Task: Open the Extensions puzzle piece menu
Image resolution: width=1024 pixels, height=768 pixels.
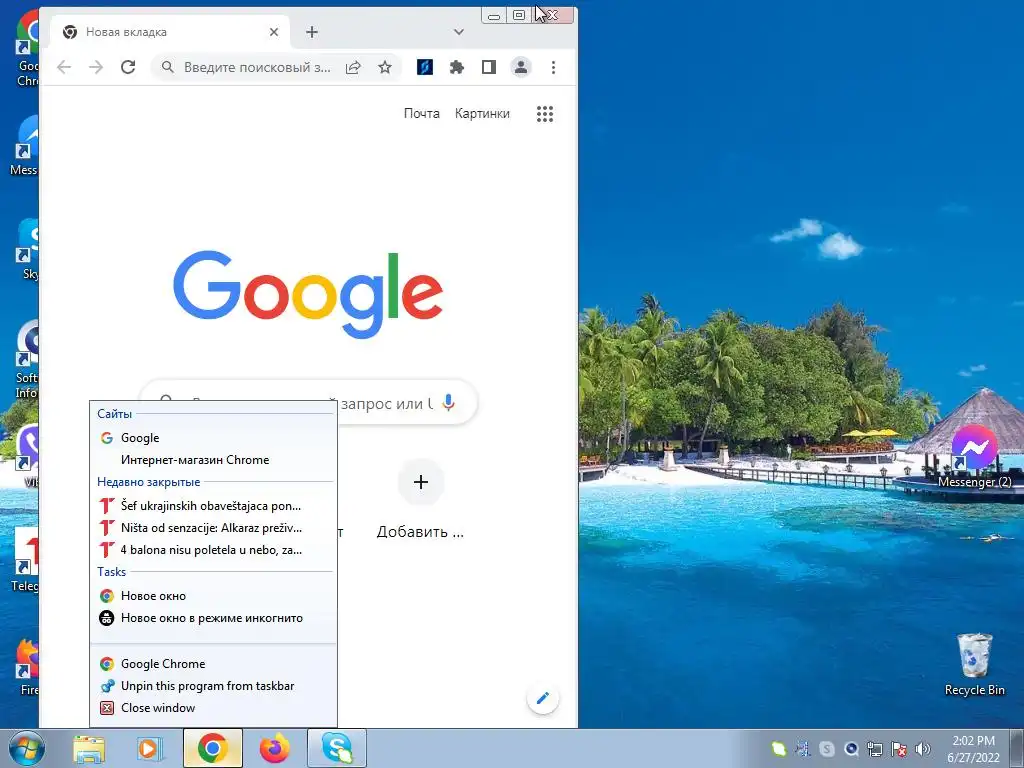Action: point(456,67)
